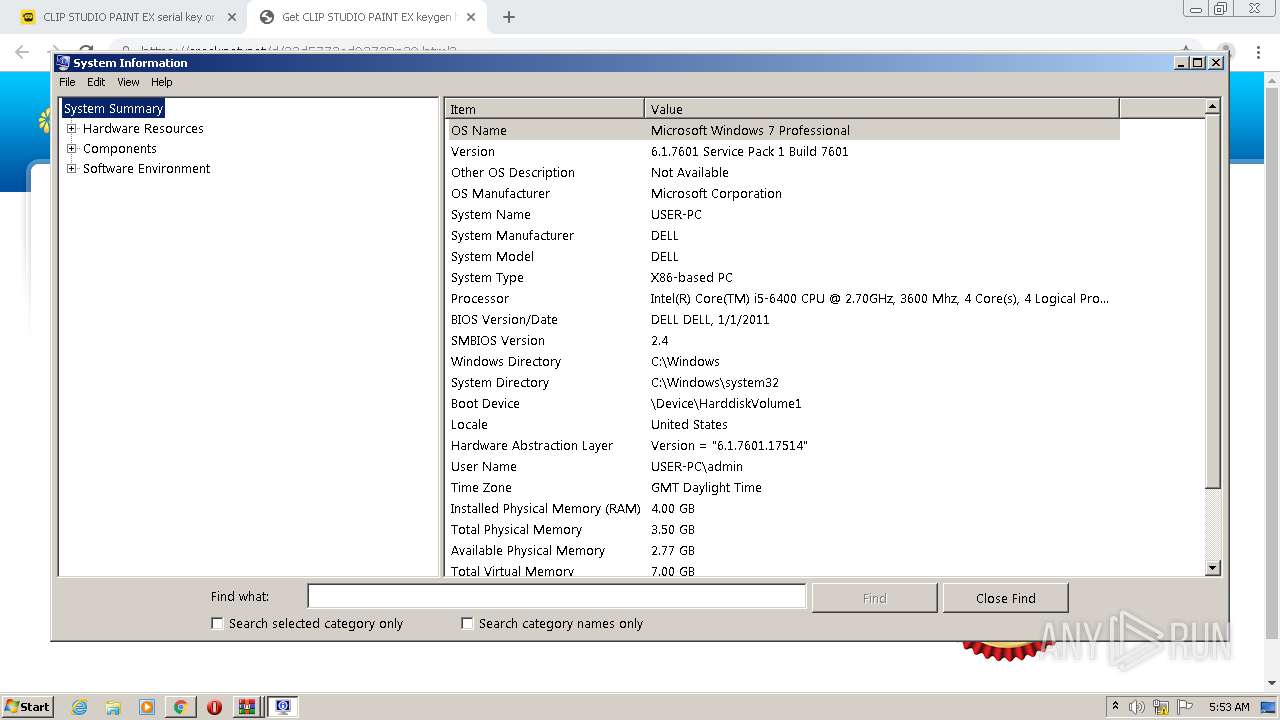Open the volume control tray icon
This screenshot has width=1280, height=720.
[1137, 707]
